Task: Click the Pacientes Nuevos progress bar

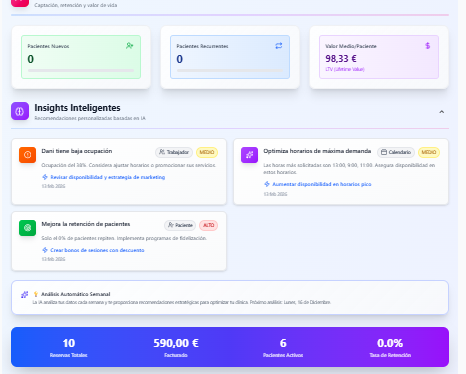Action: point(81,71)
